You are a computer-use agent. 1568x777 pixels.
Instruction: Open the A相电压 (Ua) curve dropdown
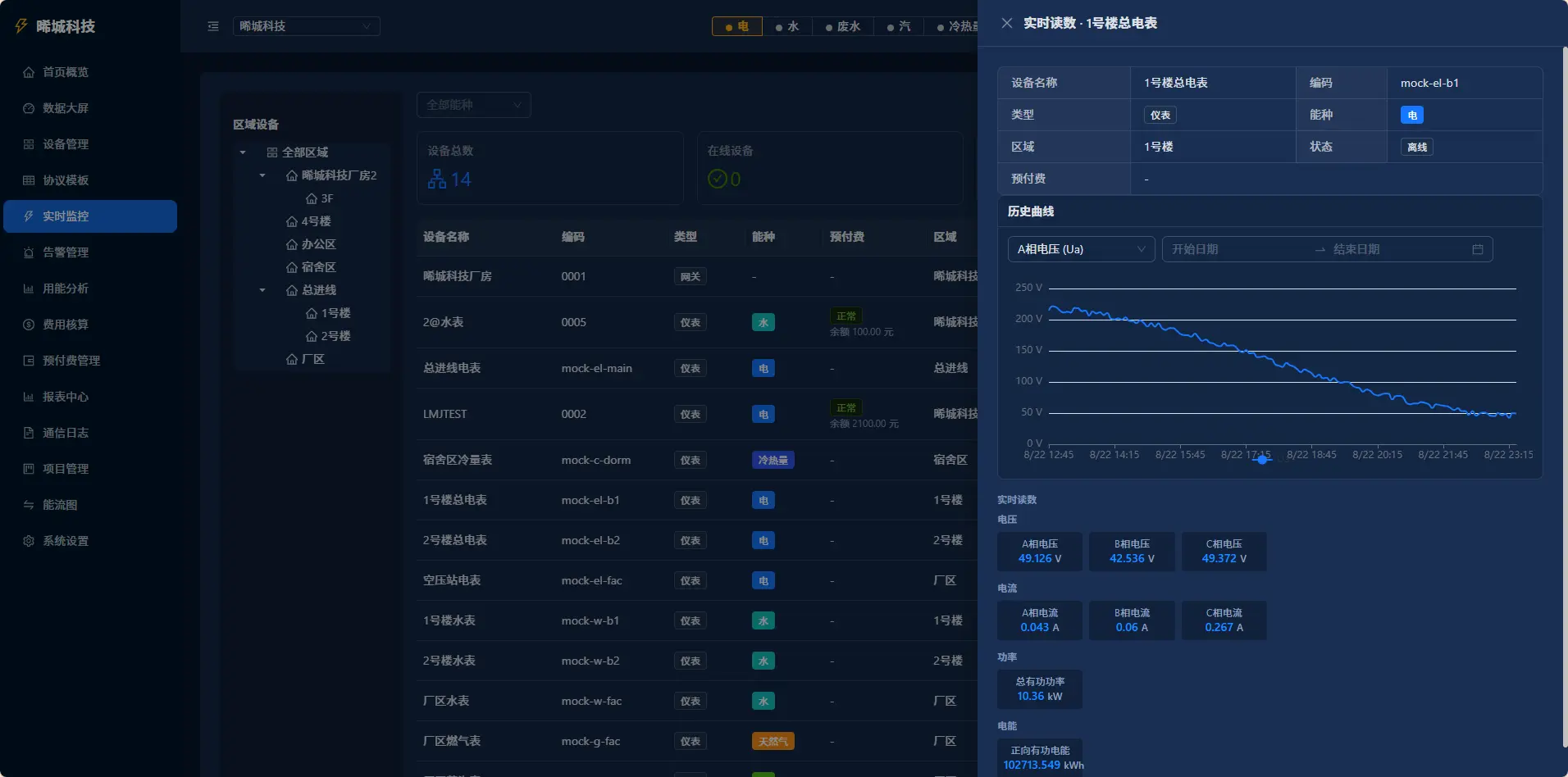coord(1081,249)
